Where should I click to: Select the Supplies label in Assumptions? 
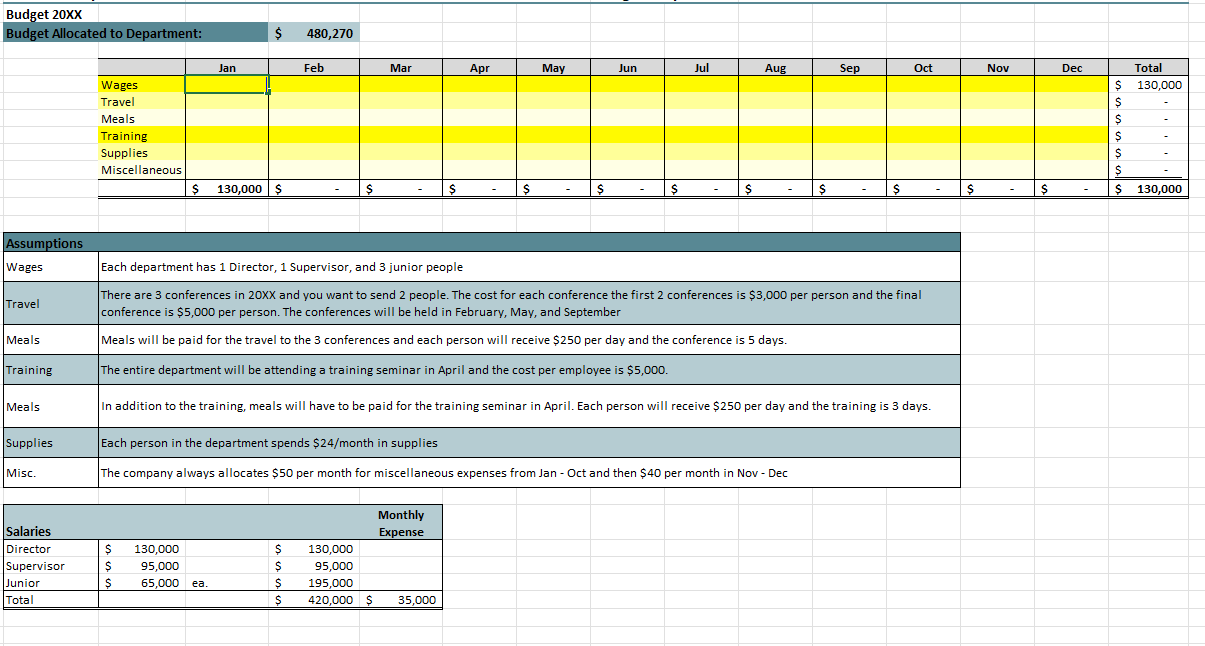pyautogui.click(x=51, y=443)
